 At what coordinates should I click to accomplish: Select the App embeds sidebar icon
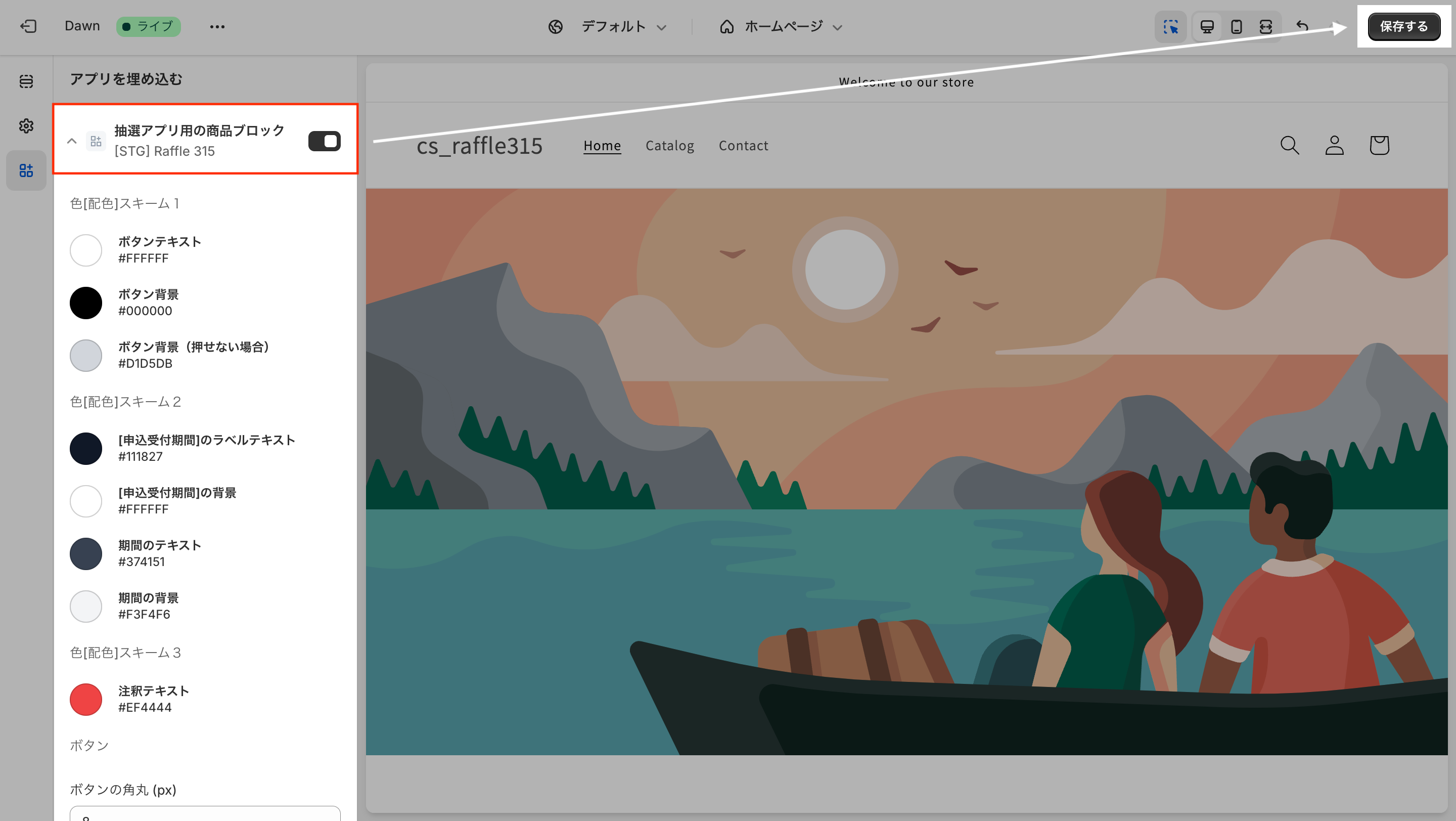[26, 170]
